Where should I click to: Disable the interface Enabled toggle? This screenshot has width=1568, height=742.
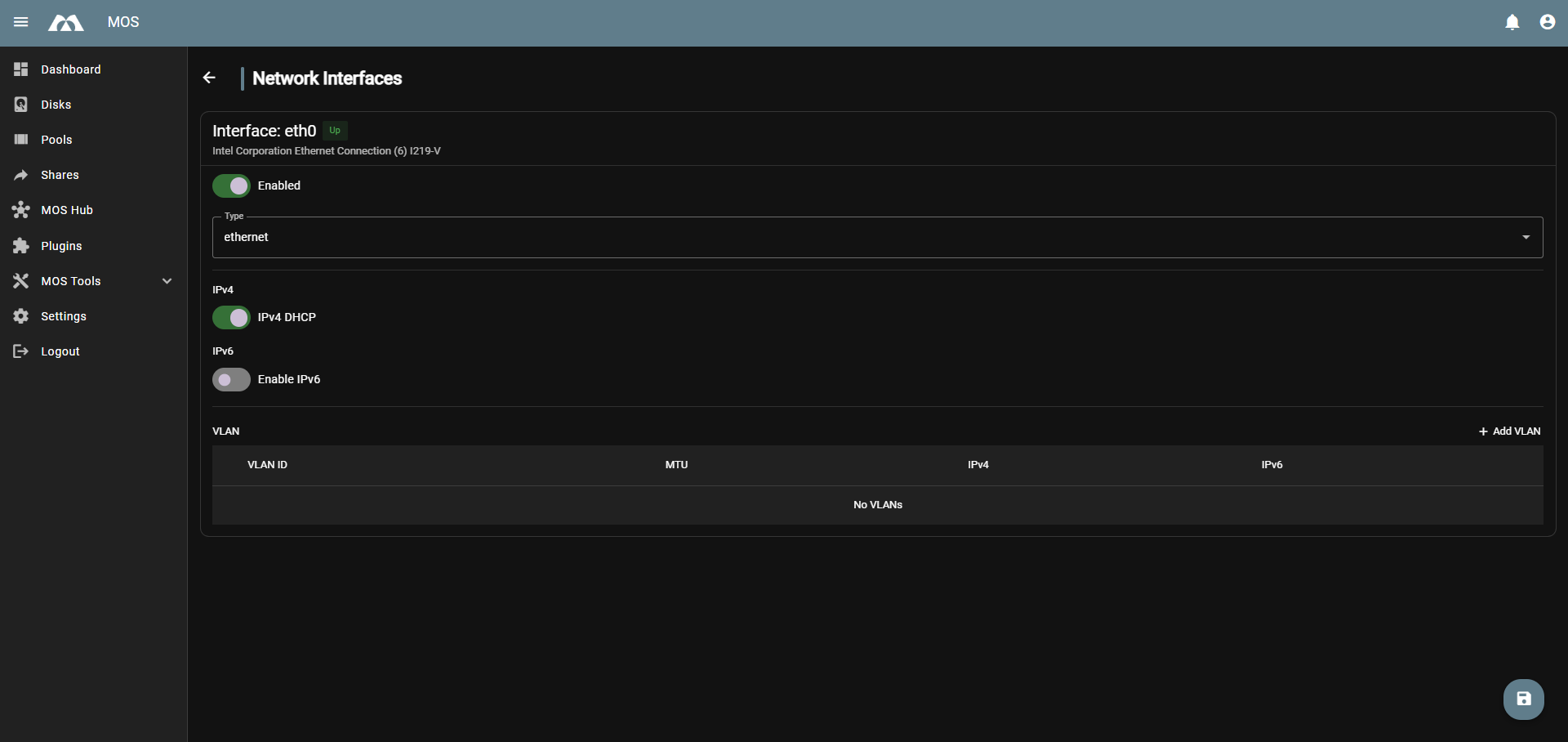[231, 186]
